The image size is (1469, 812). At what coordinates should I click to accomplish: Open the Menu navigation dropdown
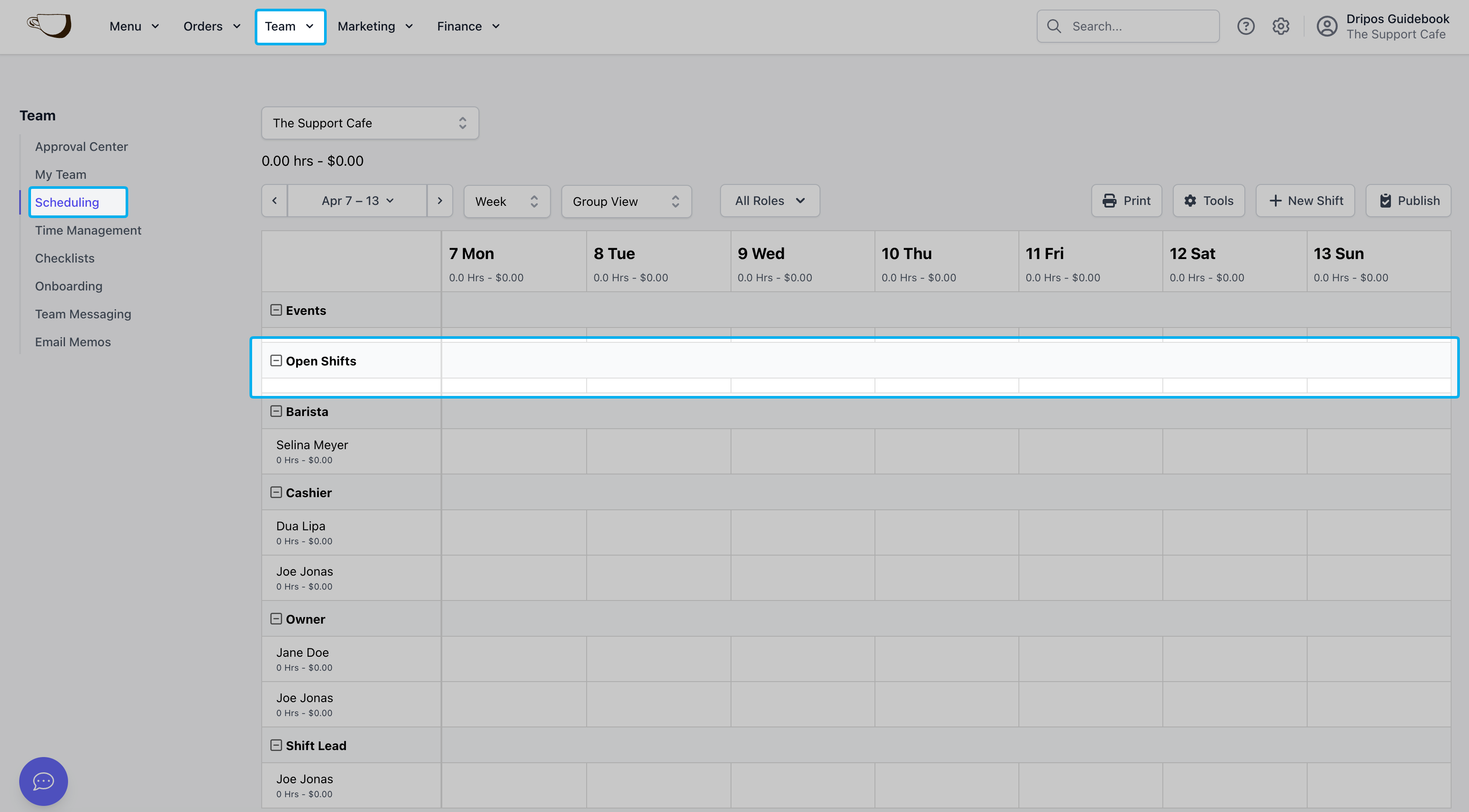pyautogui.click(x=135, y=26)
